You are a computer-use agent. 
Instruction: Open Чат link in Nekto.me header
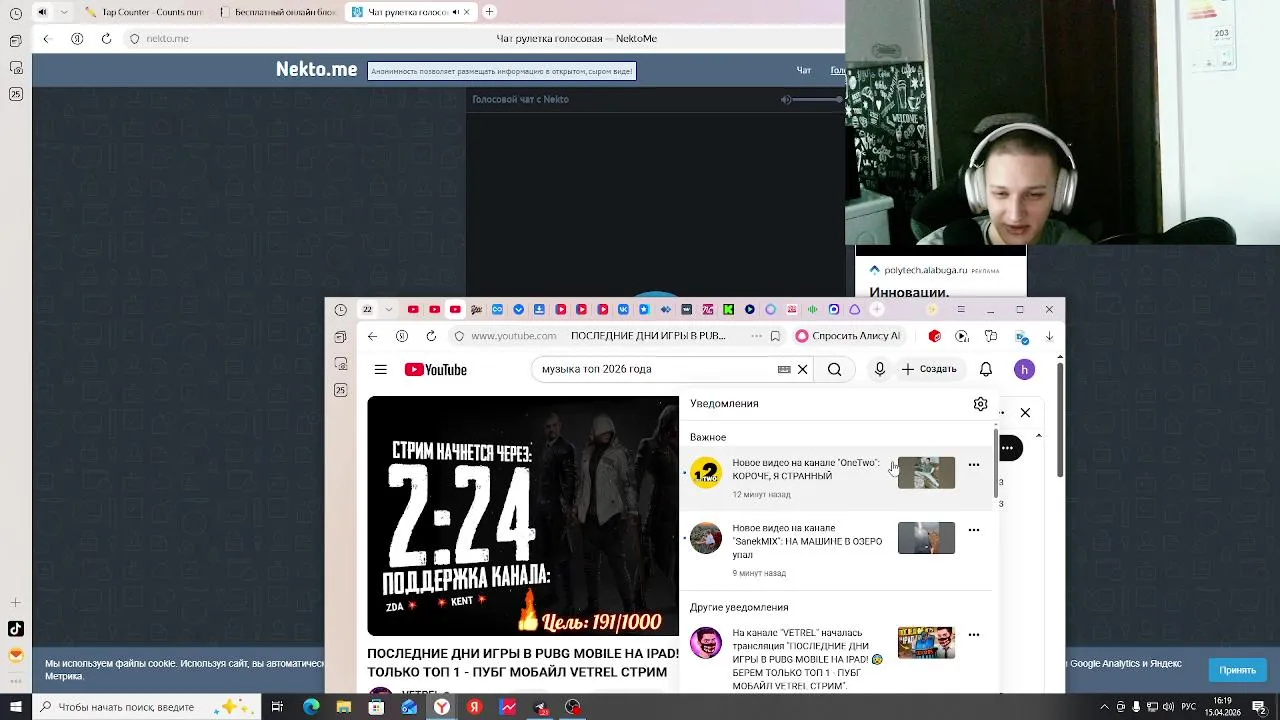coord(803,70)
